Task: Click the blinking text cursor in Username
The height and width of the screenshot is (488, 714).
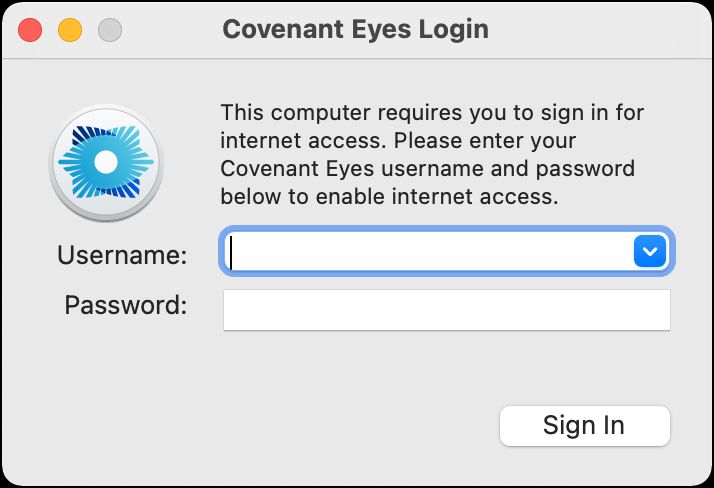Action: [x=231, y=253]
